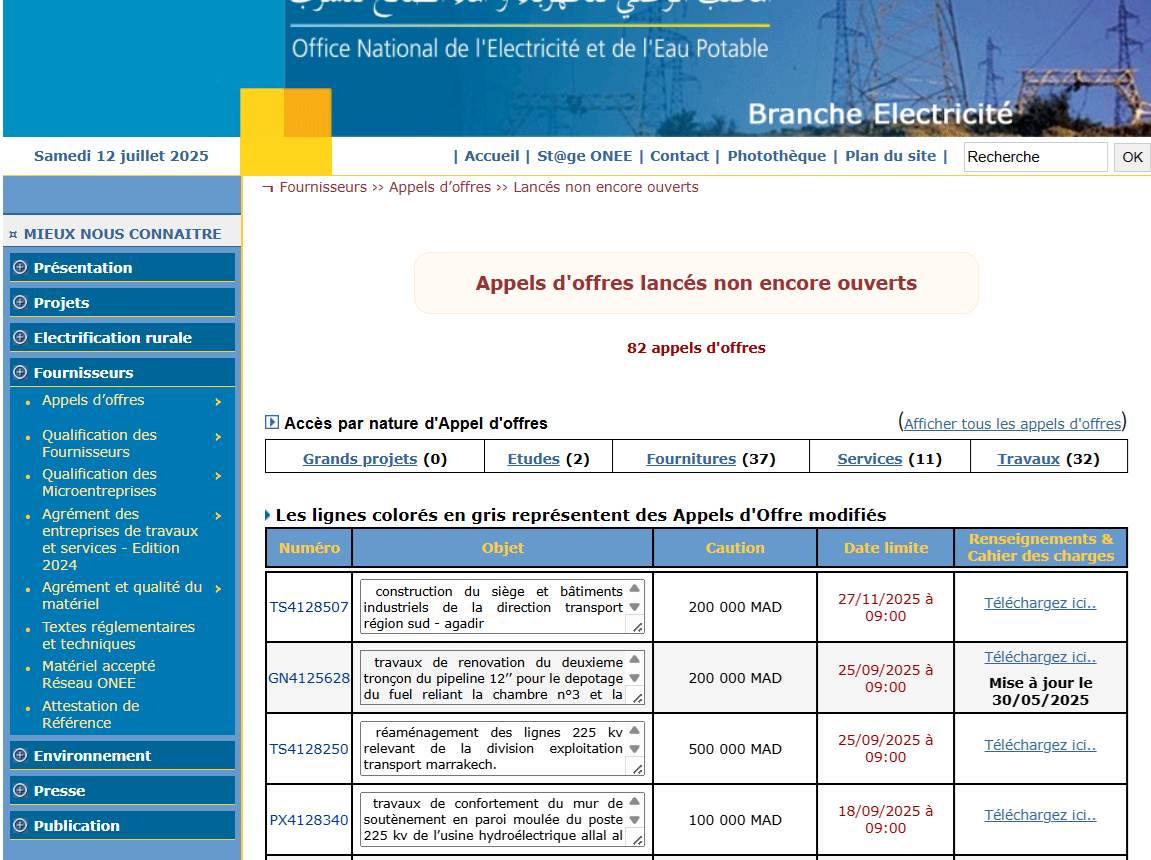Click resize grip of PX4128340 description box

638,839
